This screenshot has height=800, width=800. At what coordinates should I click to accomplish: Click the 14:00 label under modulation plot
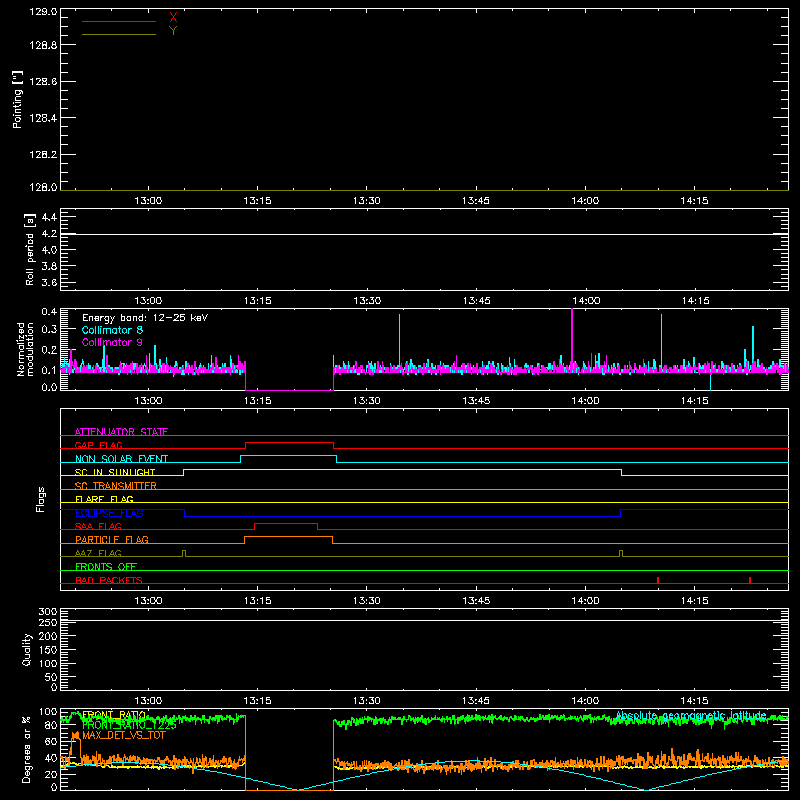tap(585, 401)
